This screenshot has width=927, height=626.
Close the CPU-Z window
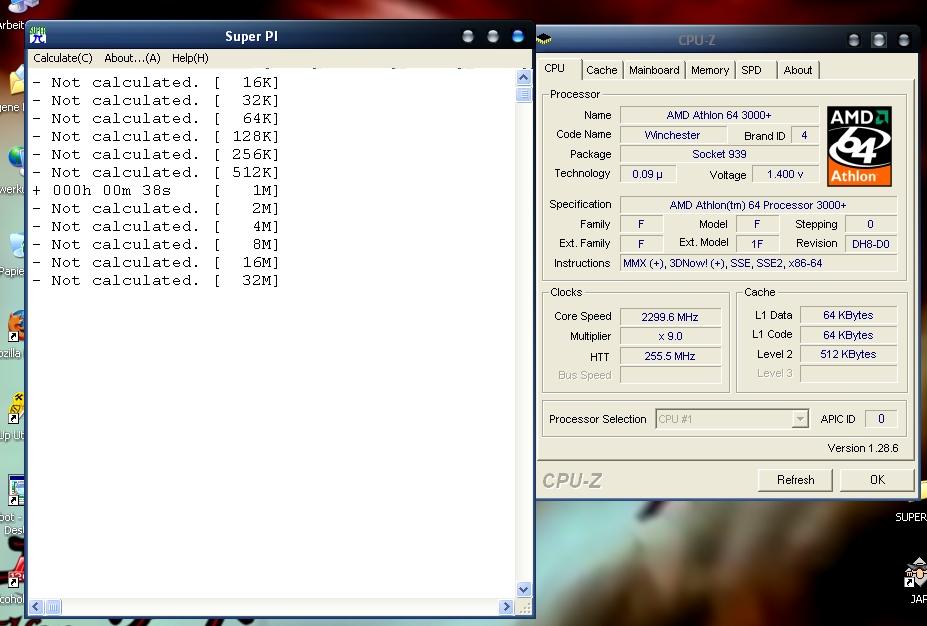coord(903,40)
